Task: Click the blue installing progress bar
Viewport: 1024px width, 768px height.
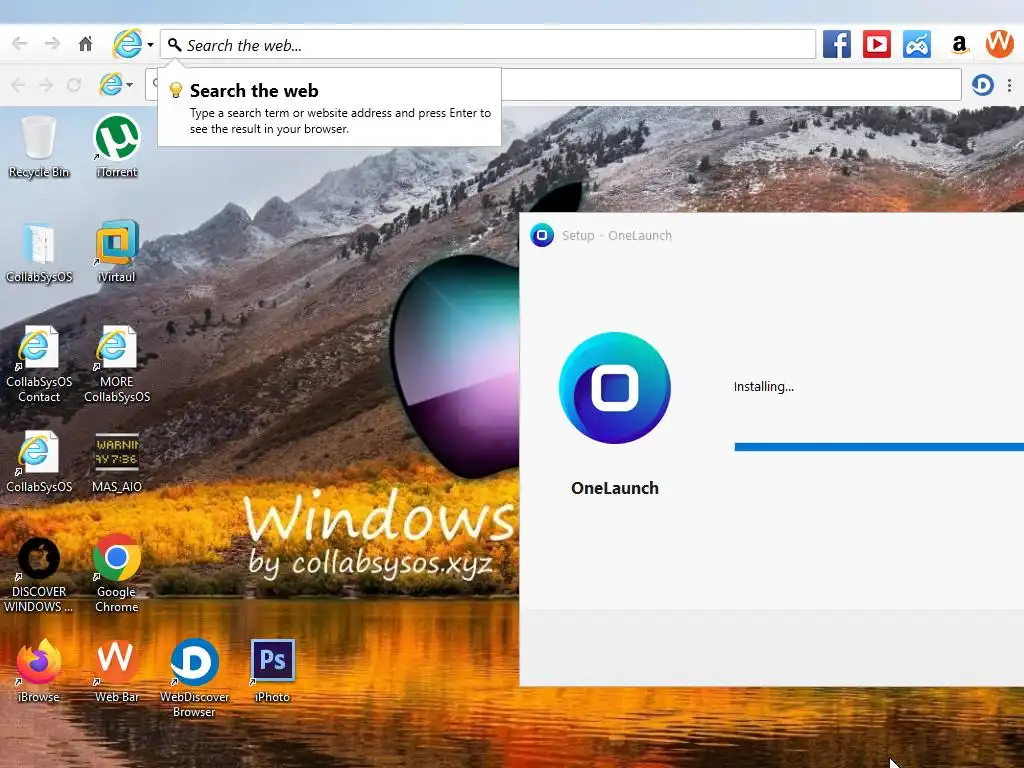Action: [x=879, y=447]
